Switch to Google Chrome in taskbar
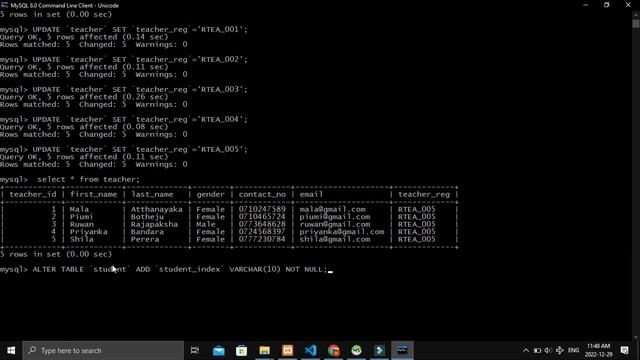640x360 pixels. [333, 350]
